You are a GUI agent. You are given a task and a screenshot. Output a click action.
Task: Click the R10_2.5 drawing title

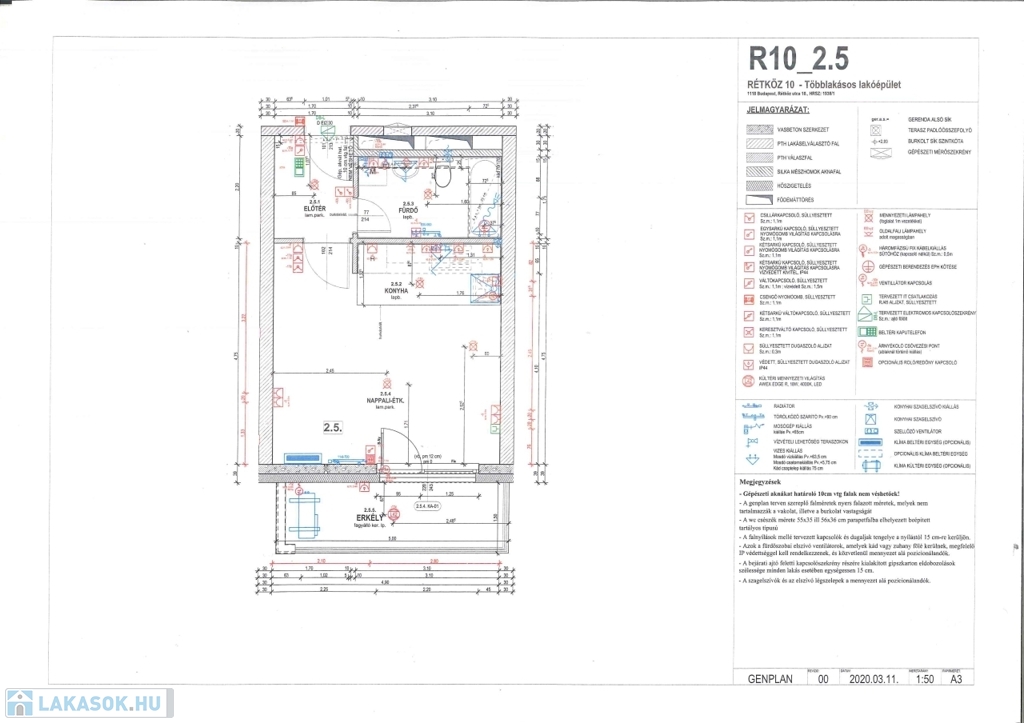798,56
